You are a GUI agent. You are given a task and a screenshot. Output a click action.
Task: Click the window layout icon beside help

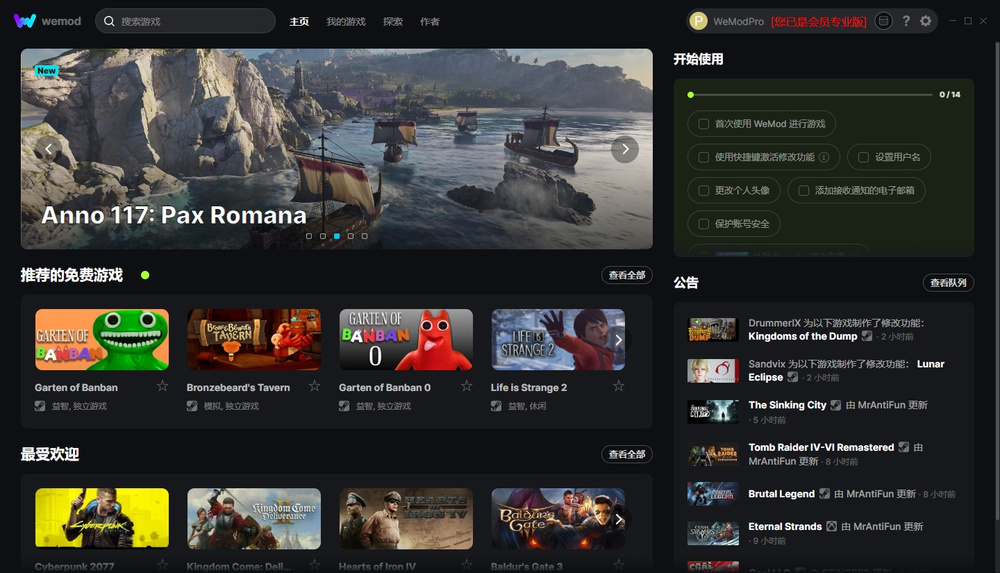tap(884, 21)
